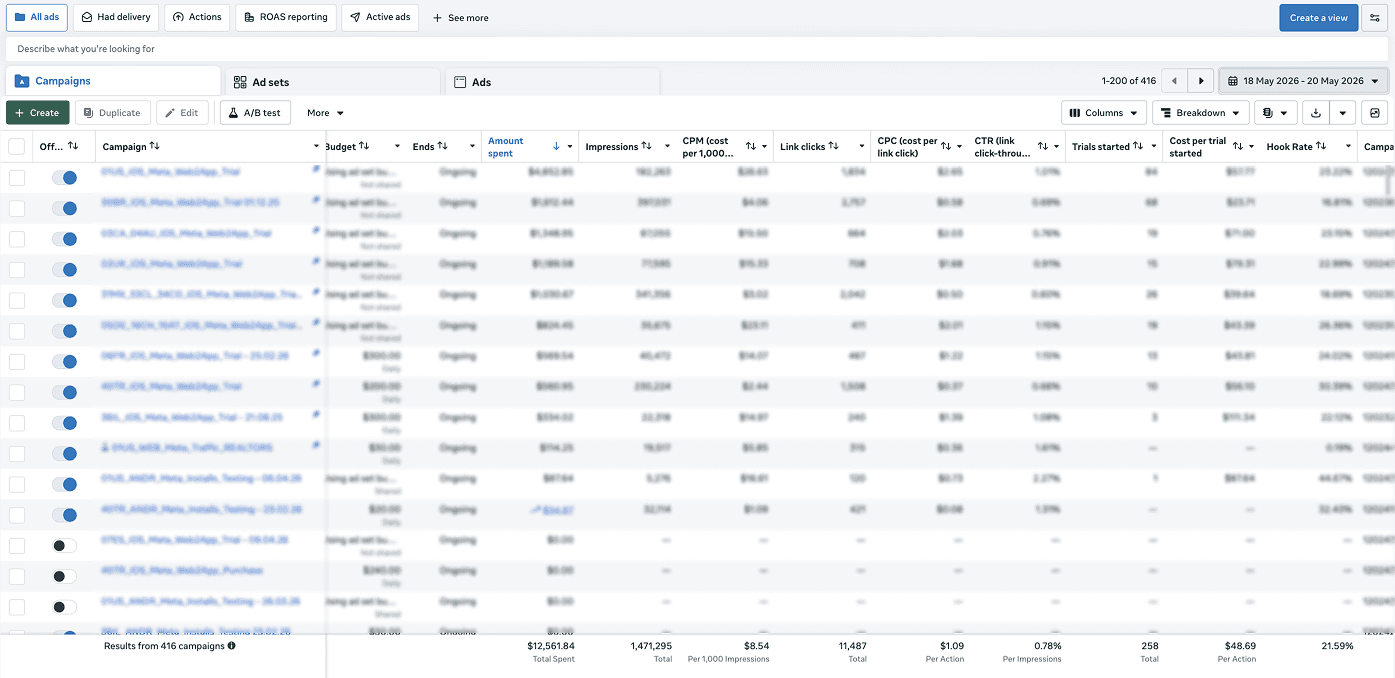Sort by CPM column arrows

pyautogui.click(x=751, y=147)
